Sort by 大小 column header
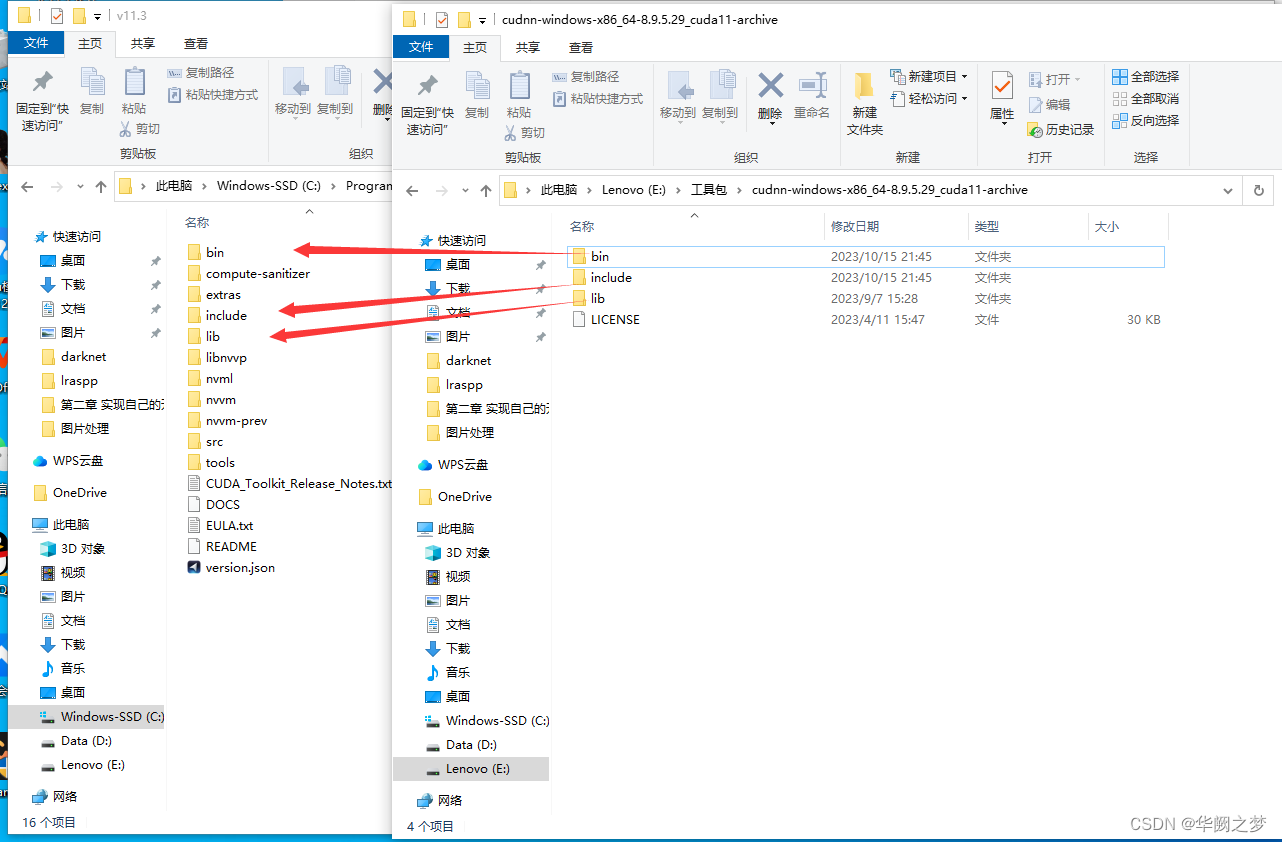The image size is (1282, 842). pos(1128,227)
